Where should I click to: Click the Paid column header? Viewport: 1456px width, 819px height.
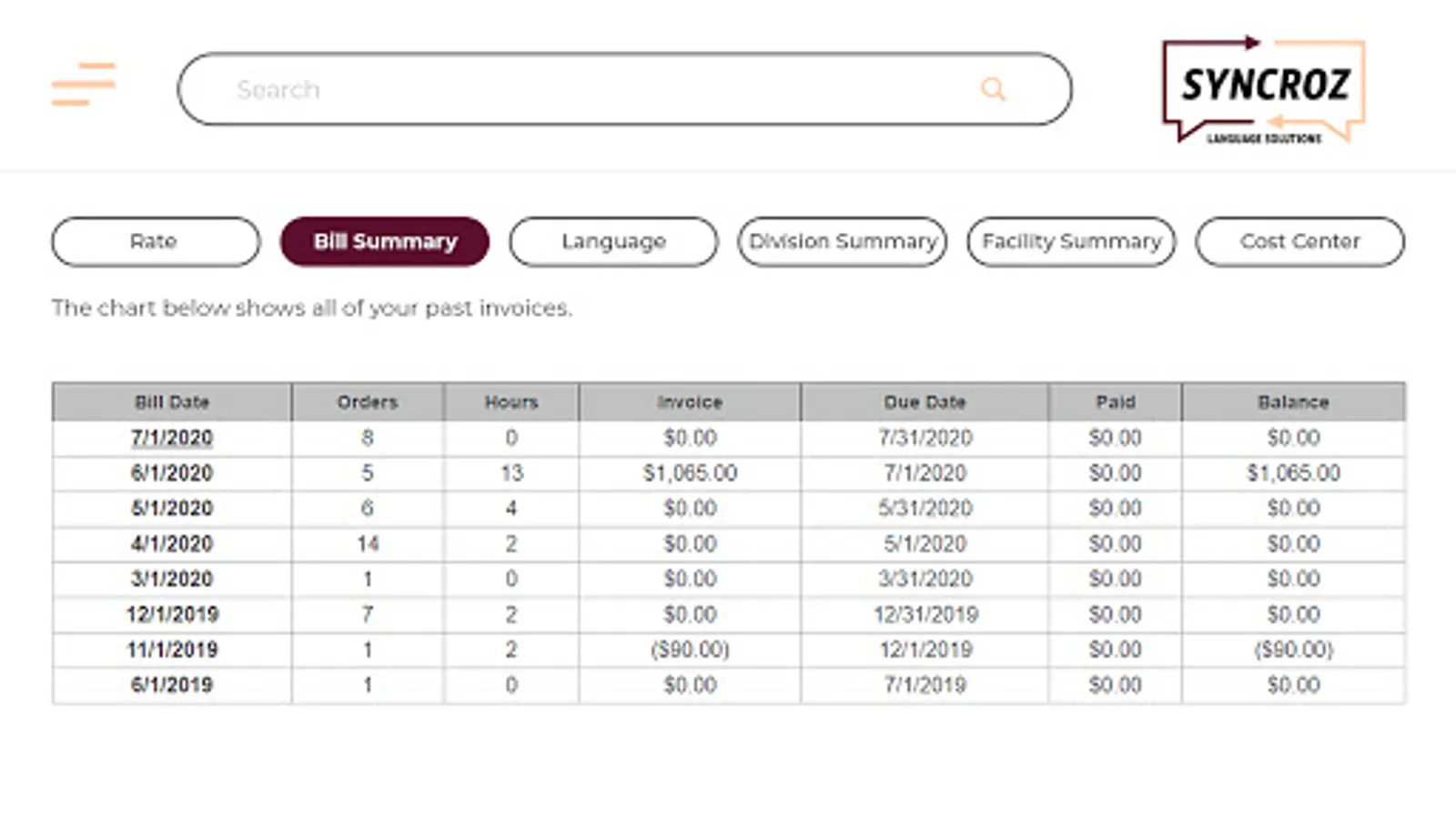(1116, 402)
